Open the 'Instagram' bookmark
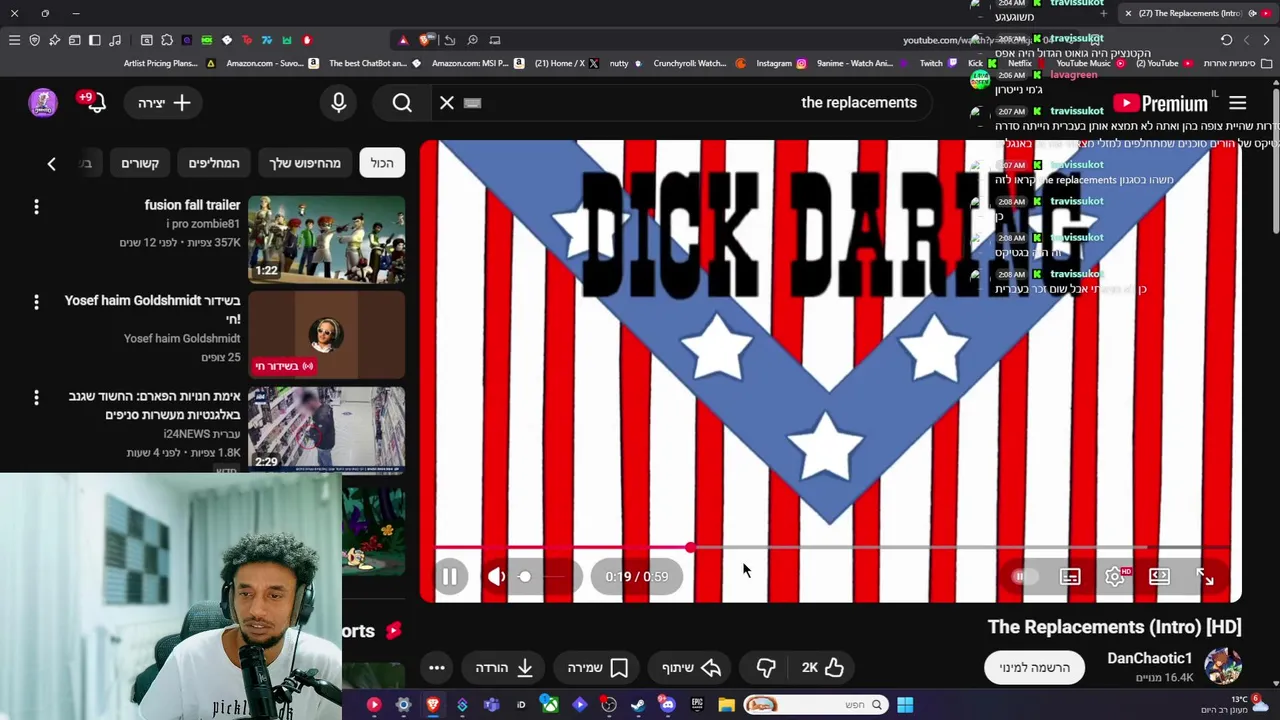1280x720 pixels. [x=780, y=63]
